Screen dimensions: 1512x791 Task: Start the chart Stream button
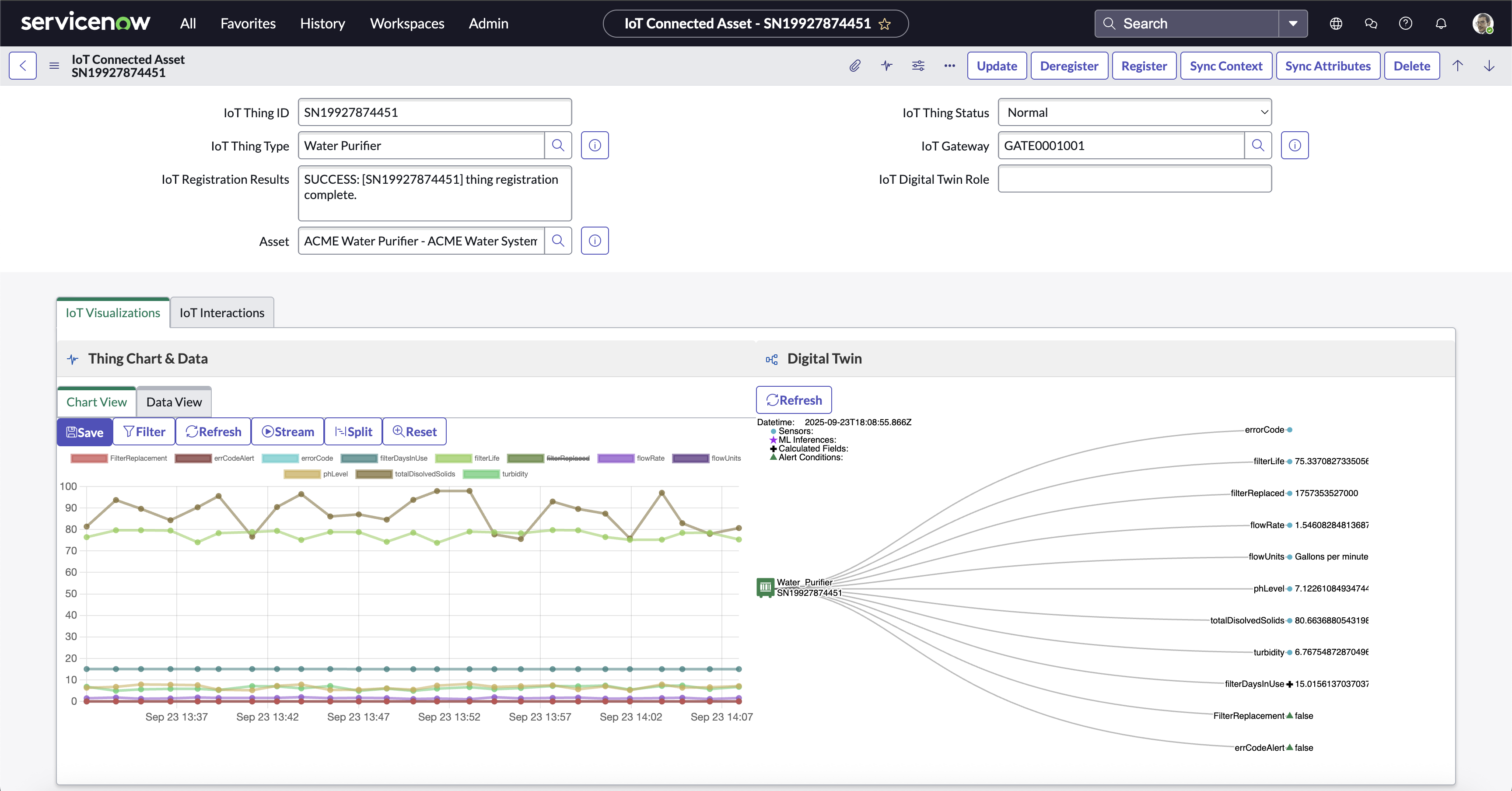287,432
